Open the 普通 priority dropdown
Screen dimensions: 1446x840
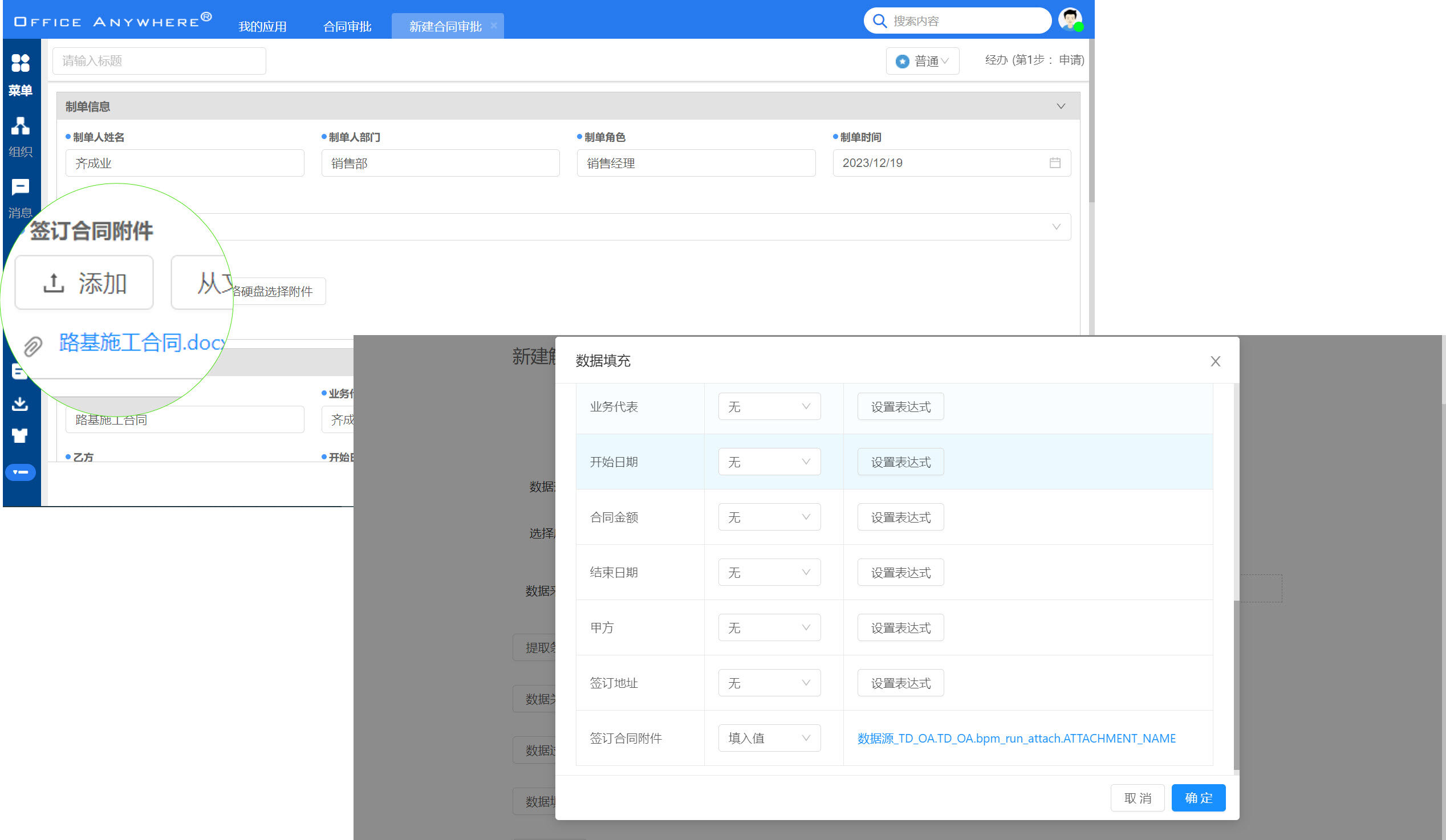point(922,61)
